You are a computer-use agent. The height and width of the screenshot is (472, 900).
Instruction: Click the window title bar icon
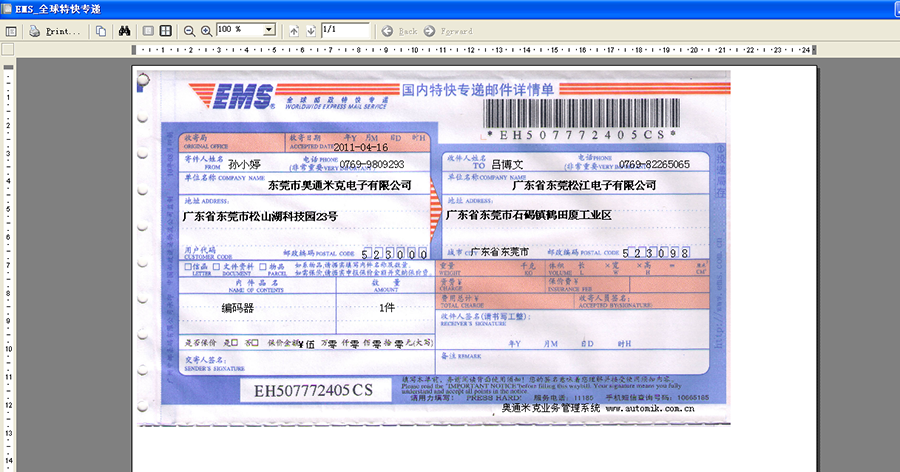tap(6, 8)
